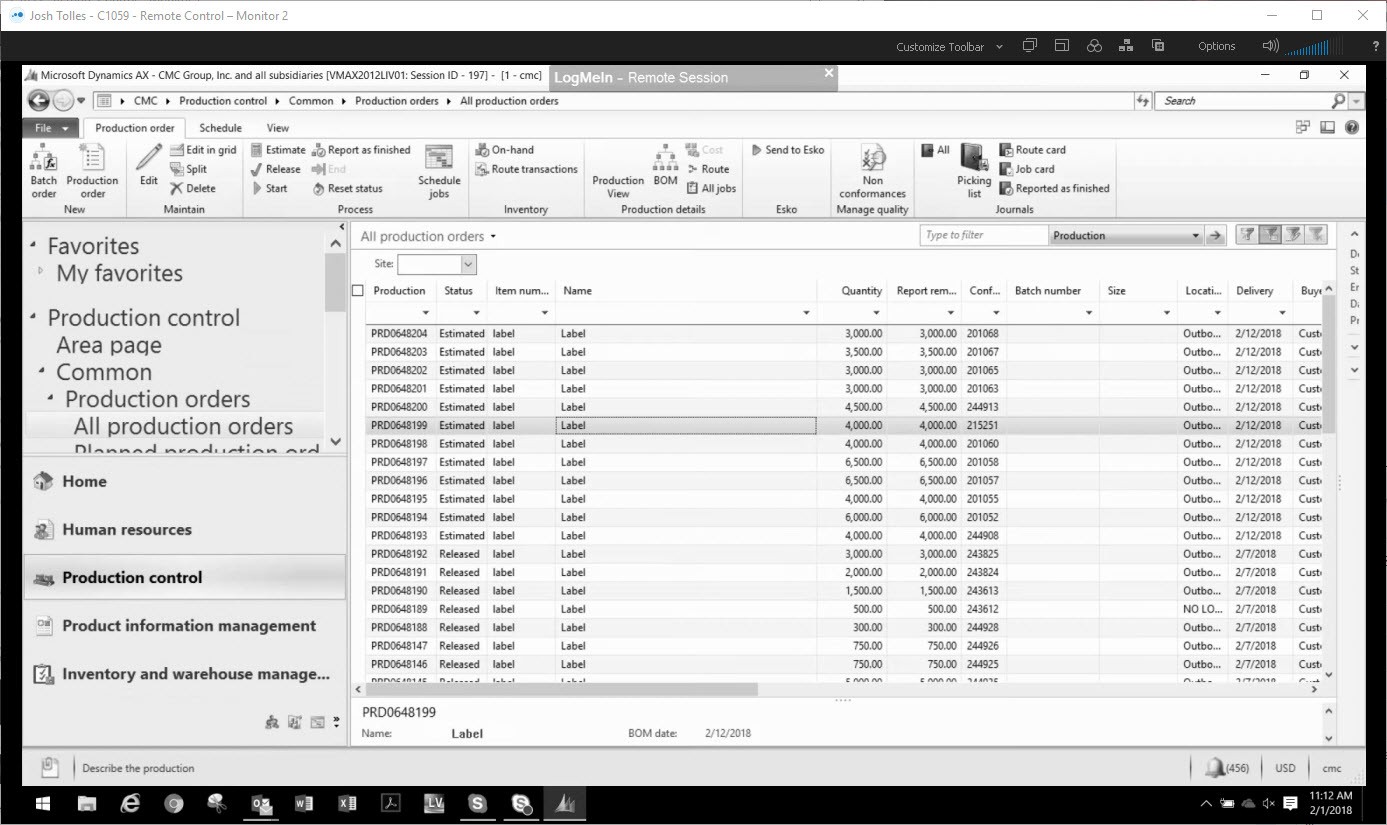Image resolution: width=1387 pixels, height=825 pixels.
Task: Toggle the select-all checkbox in grid header
Action: click(x=358, y=291)
